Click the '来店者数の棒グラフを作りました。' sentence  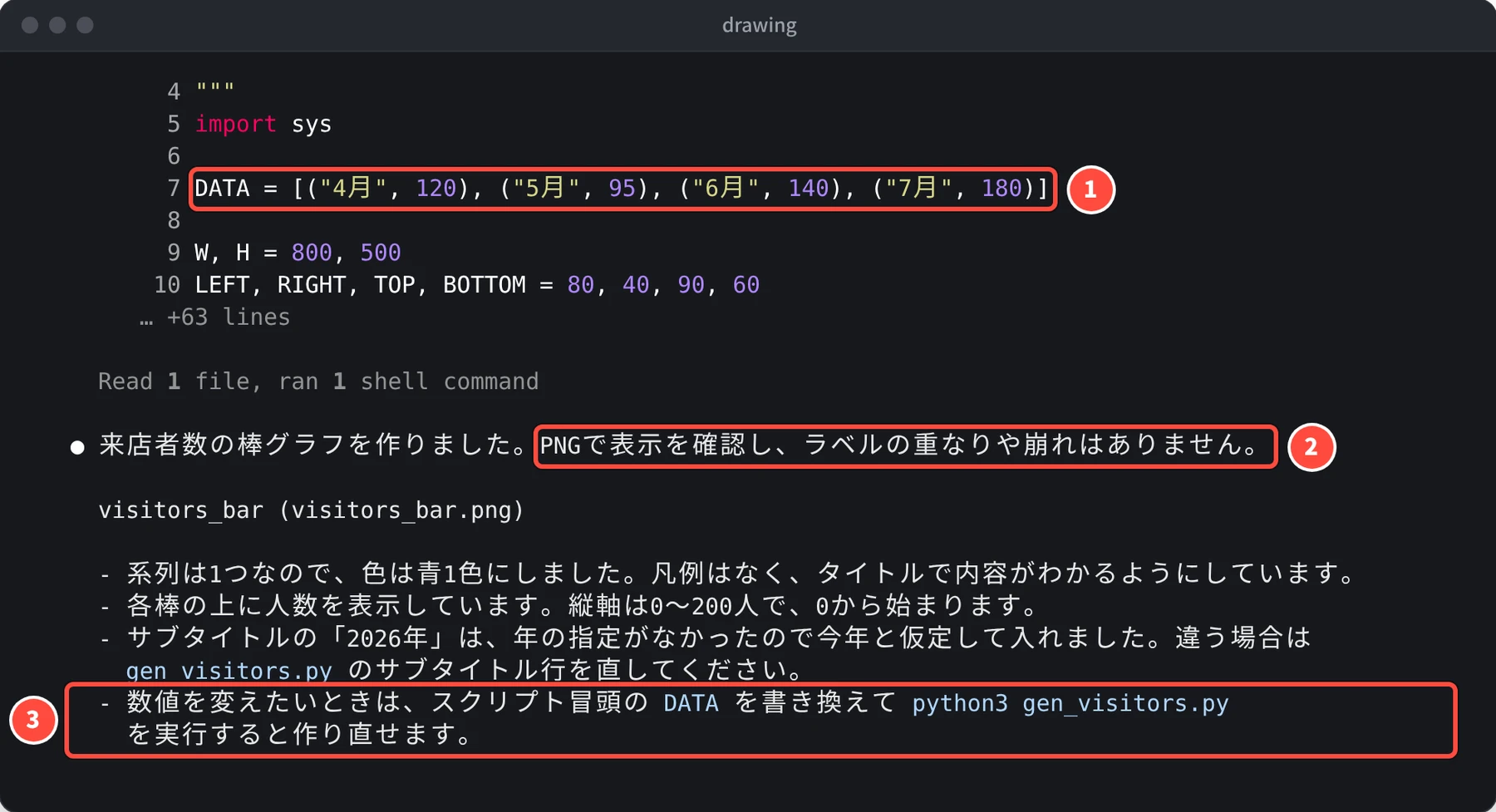click(315, 445)
